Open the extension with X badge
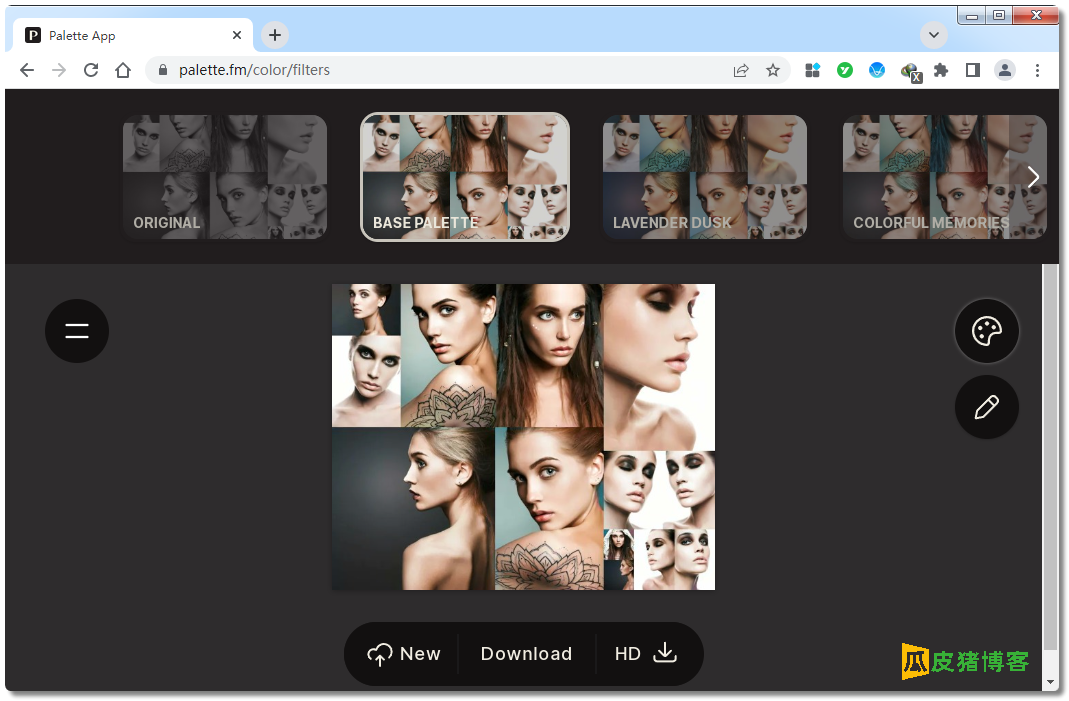The width and height of the screenshot is (1069, 701). pos(910,72)
